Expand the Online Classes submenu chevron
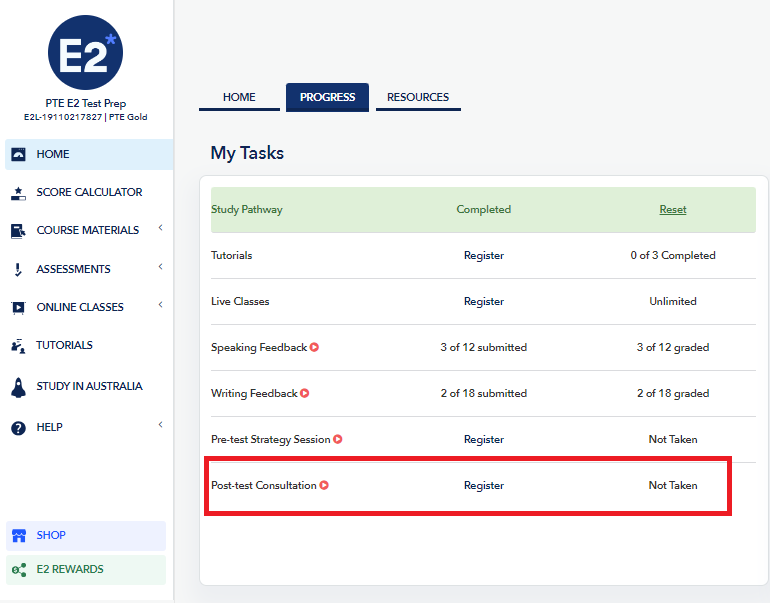Image resolution: width=770 pixels, height=604 pixels. pyautogui.click(x=160, y=305)
